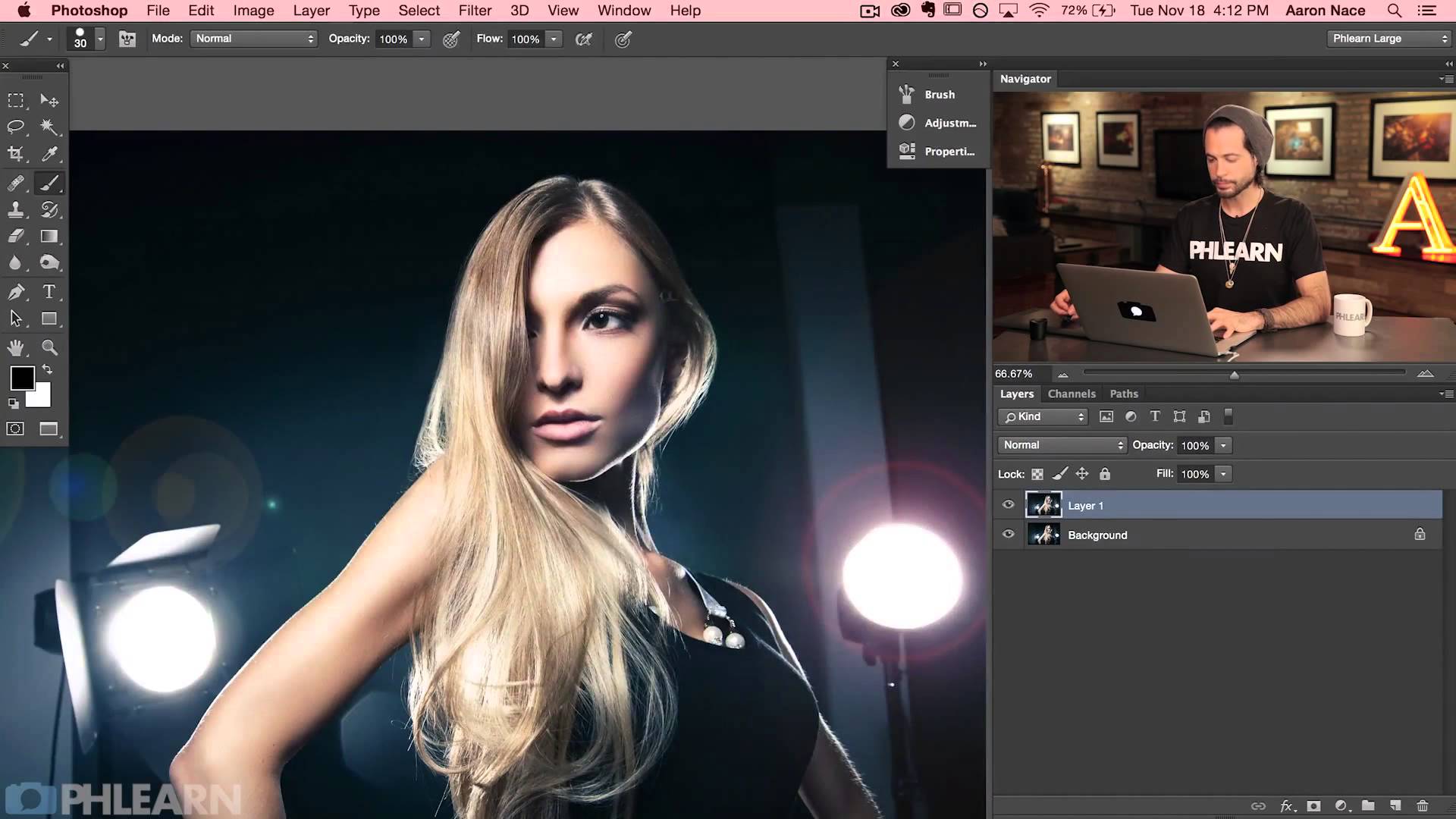Screen dimensions: 1456x819
Task: Select the Healing Brush tool
Action: 16,183
